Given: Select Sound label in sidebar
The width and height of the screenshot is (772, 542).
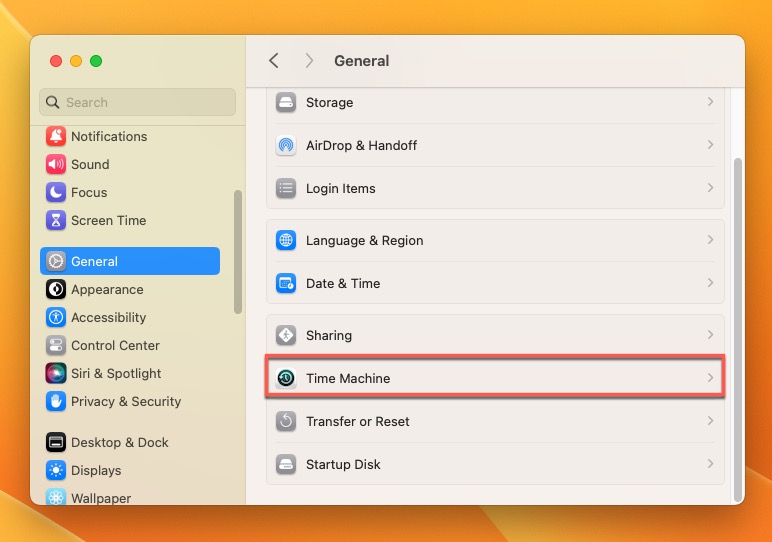Looking at the screenshot, I should (x=90, y=164).
